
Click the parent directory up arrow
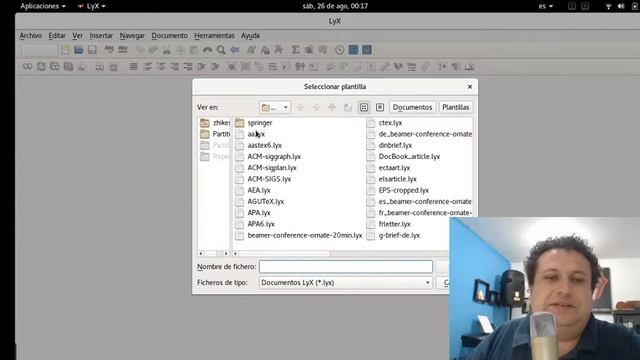point(332,107)
